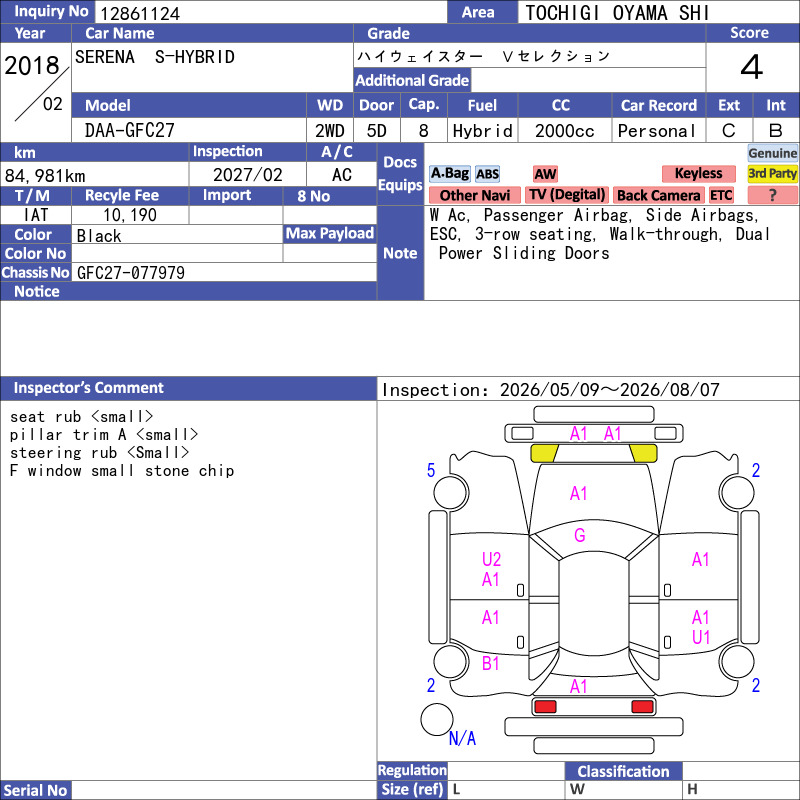The height and width of the screenshot is (800, 800).
Task: Click the ETC equipment badge
Action: click(x=721, y=195)
